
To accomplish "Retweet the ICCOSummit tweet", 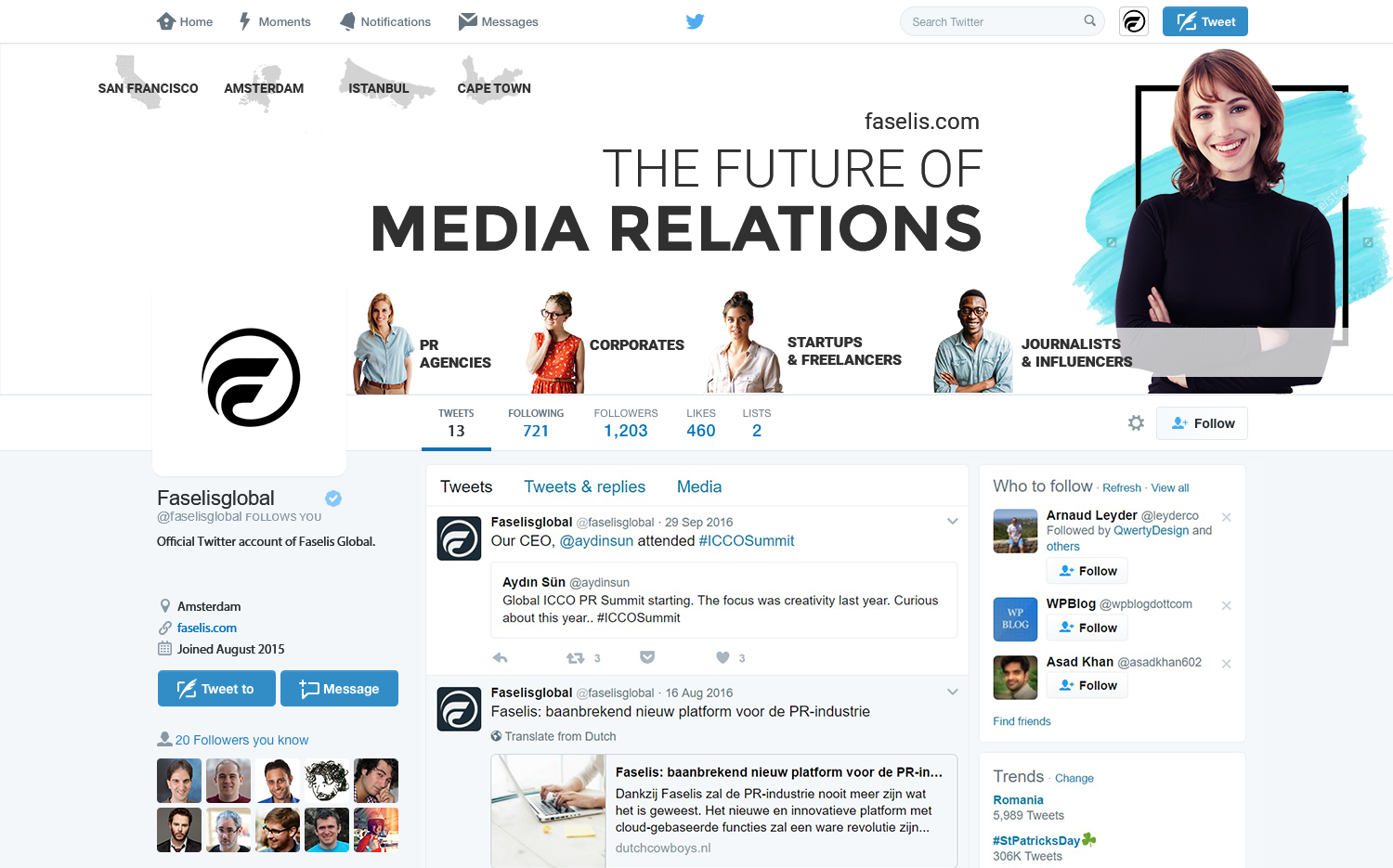I will coord(575,657).
